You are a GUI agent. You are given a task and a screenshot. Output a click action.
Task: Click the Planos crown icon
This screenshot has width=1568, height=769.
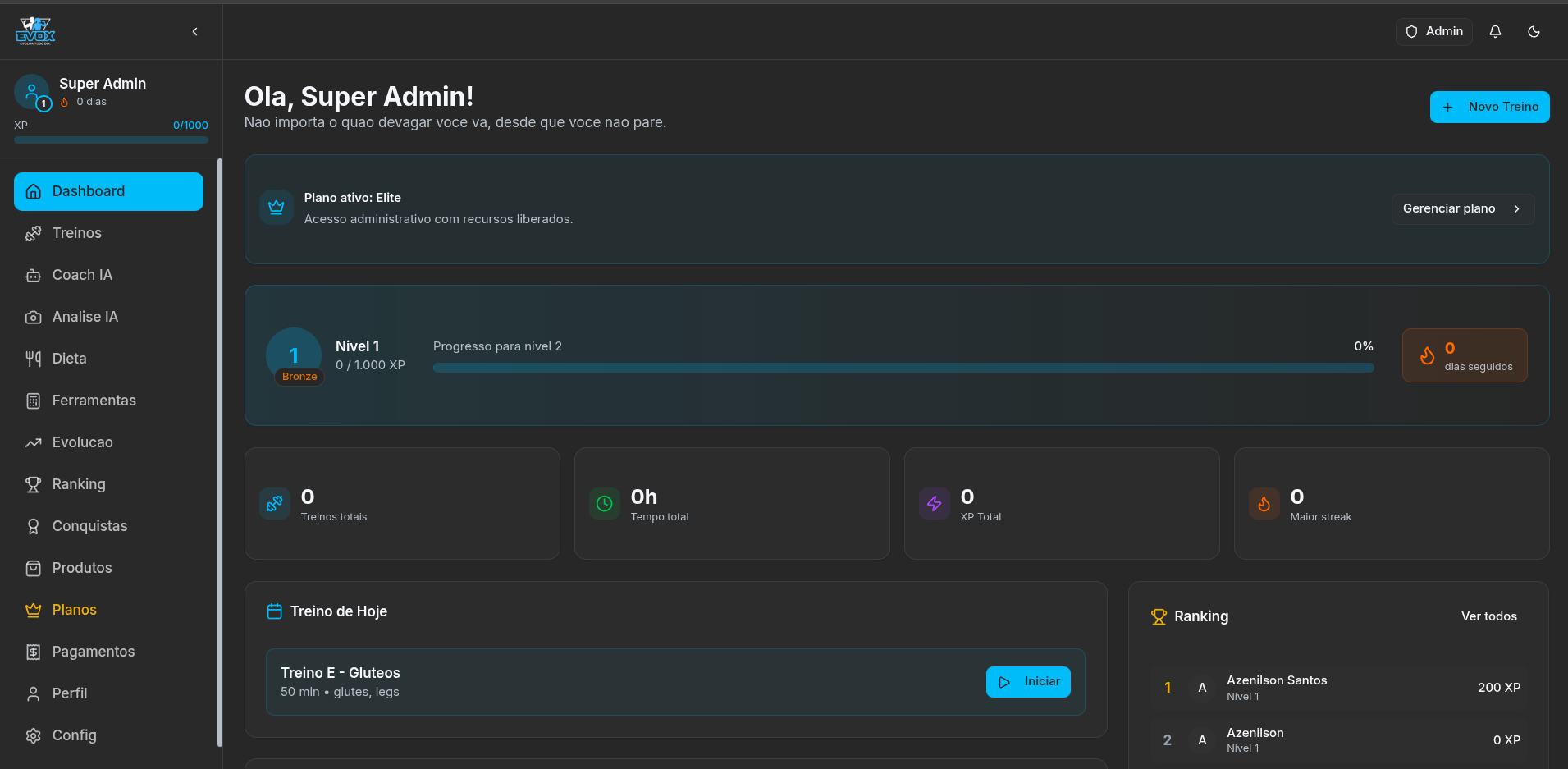[33, 610]
